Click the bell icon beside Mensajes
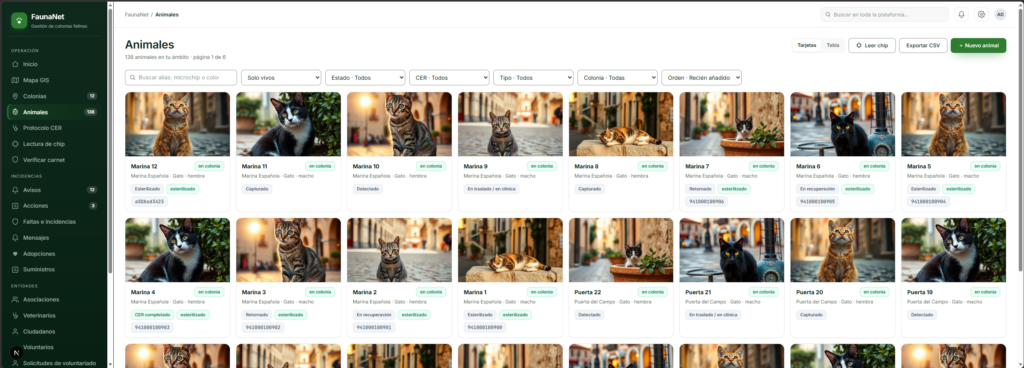Viewport: 1024px width, 368px height. [x=16, y=238]
